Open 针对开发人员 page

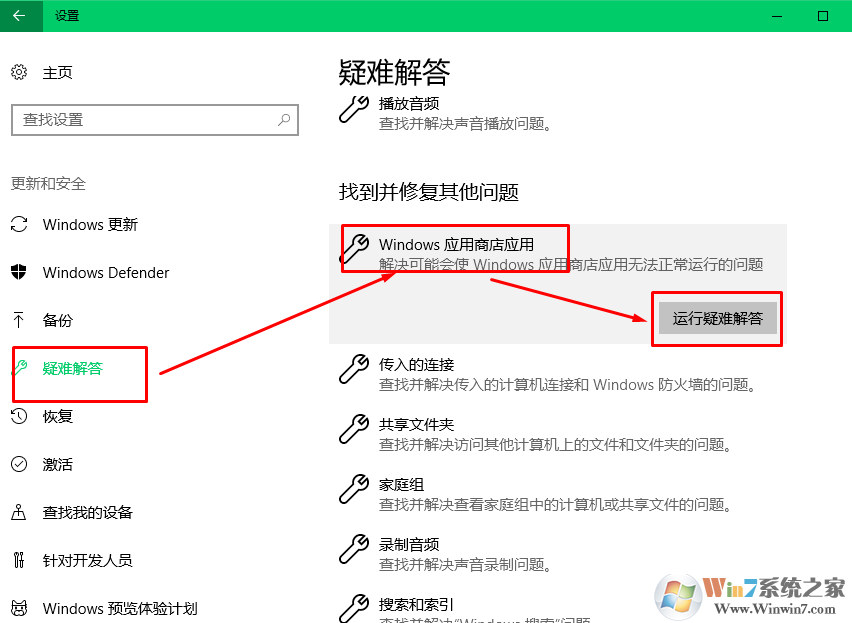pos(87,560)
